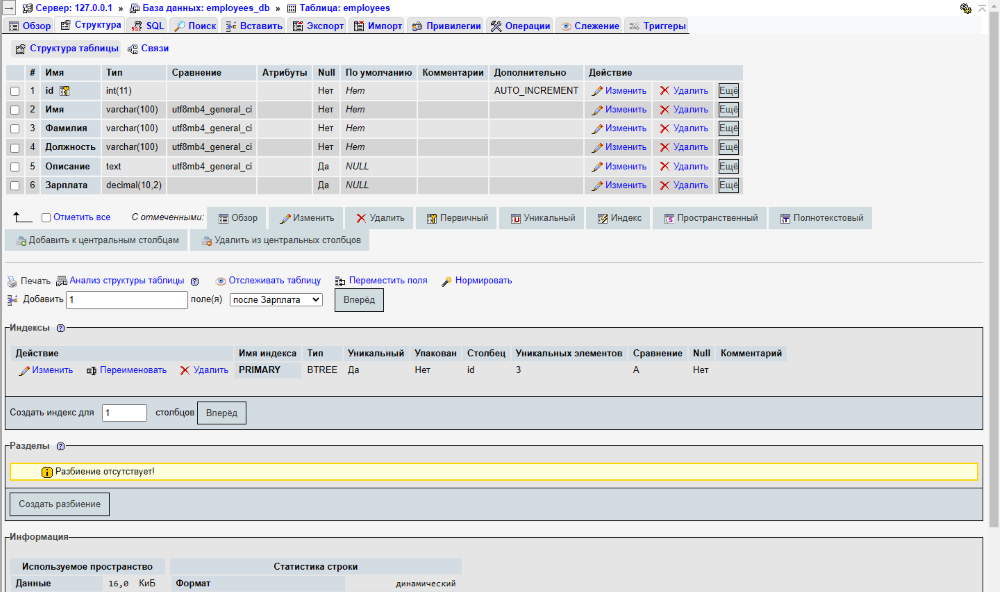Check the Отметить все checkbox

pyautogui.click(x=44, y=217)
